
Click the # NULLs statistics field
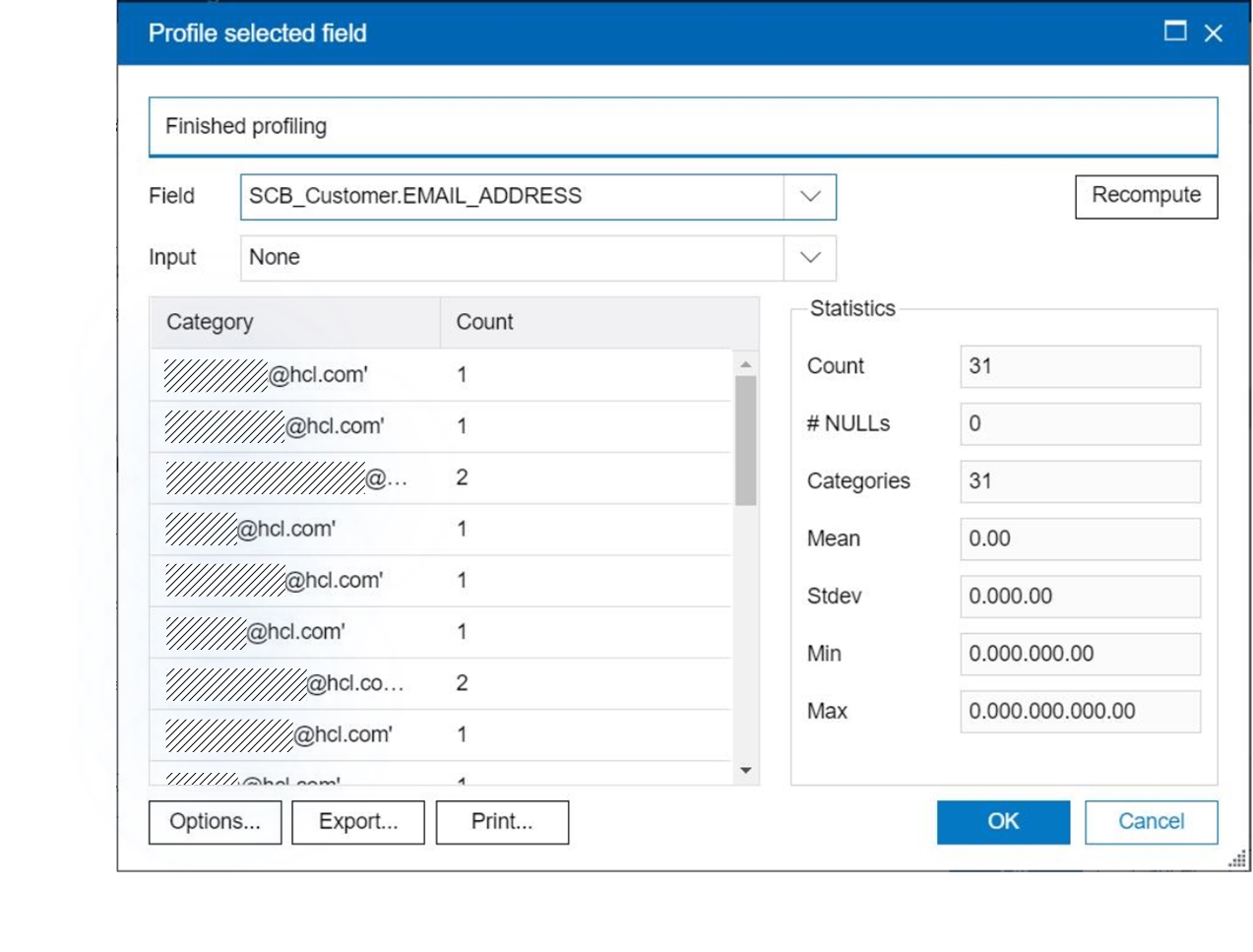point(1080,424)
